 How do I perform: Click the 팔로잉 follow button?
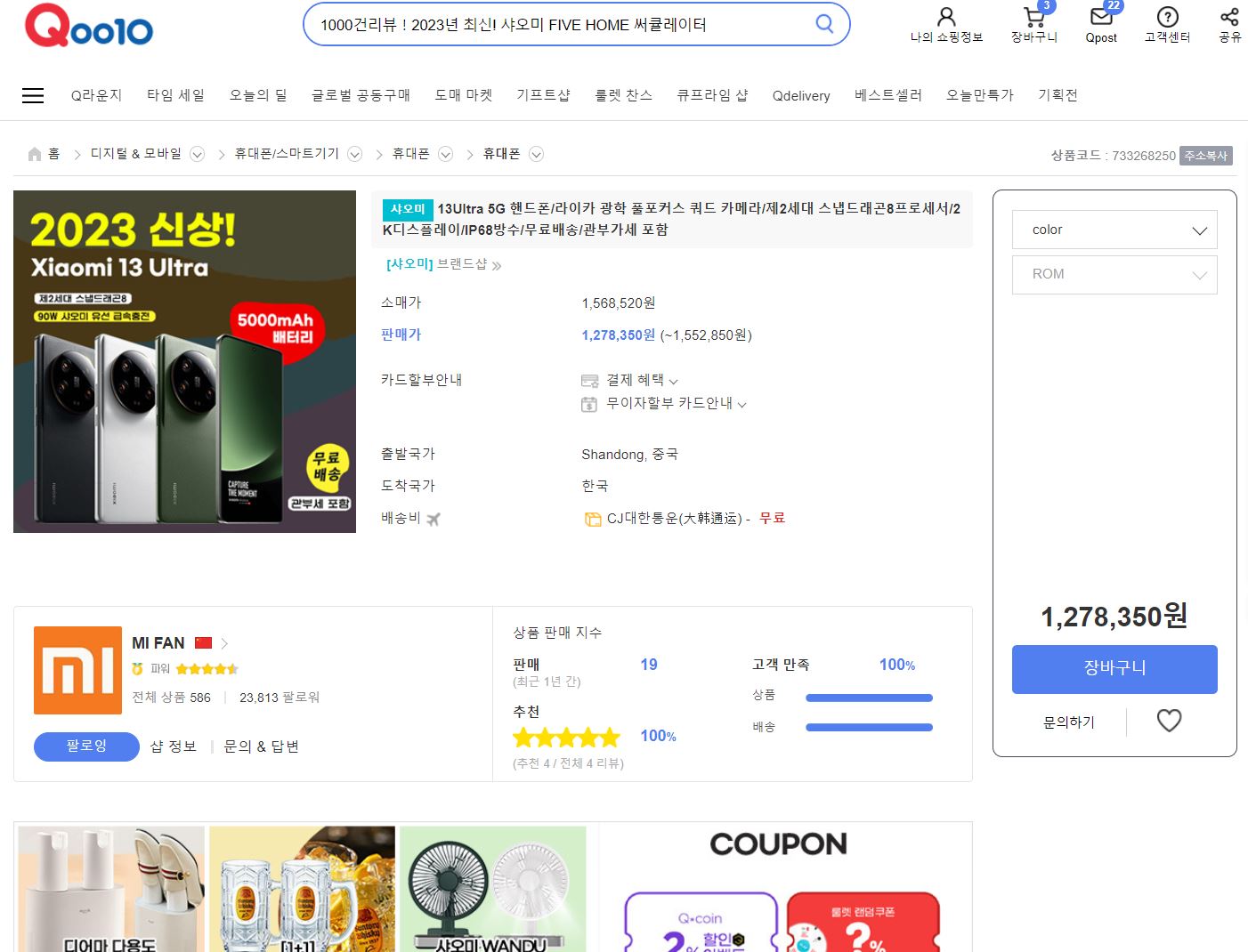[86, 746]
